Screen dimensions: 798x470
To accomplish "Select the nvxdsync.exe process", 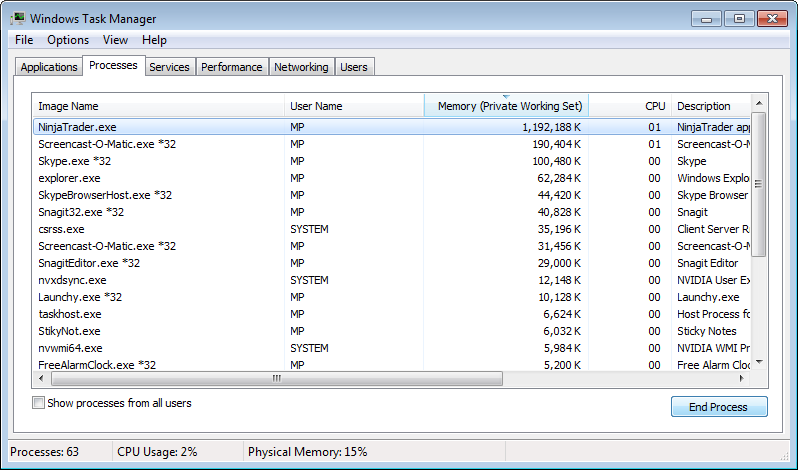I will (x=392, y=280).
